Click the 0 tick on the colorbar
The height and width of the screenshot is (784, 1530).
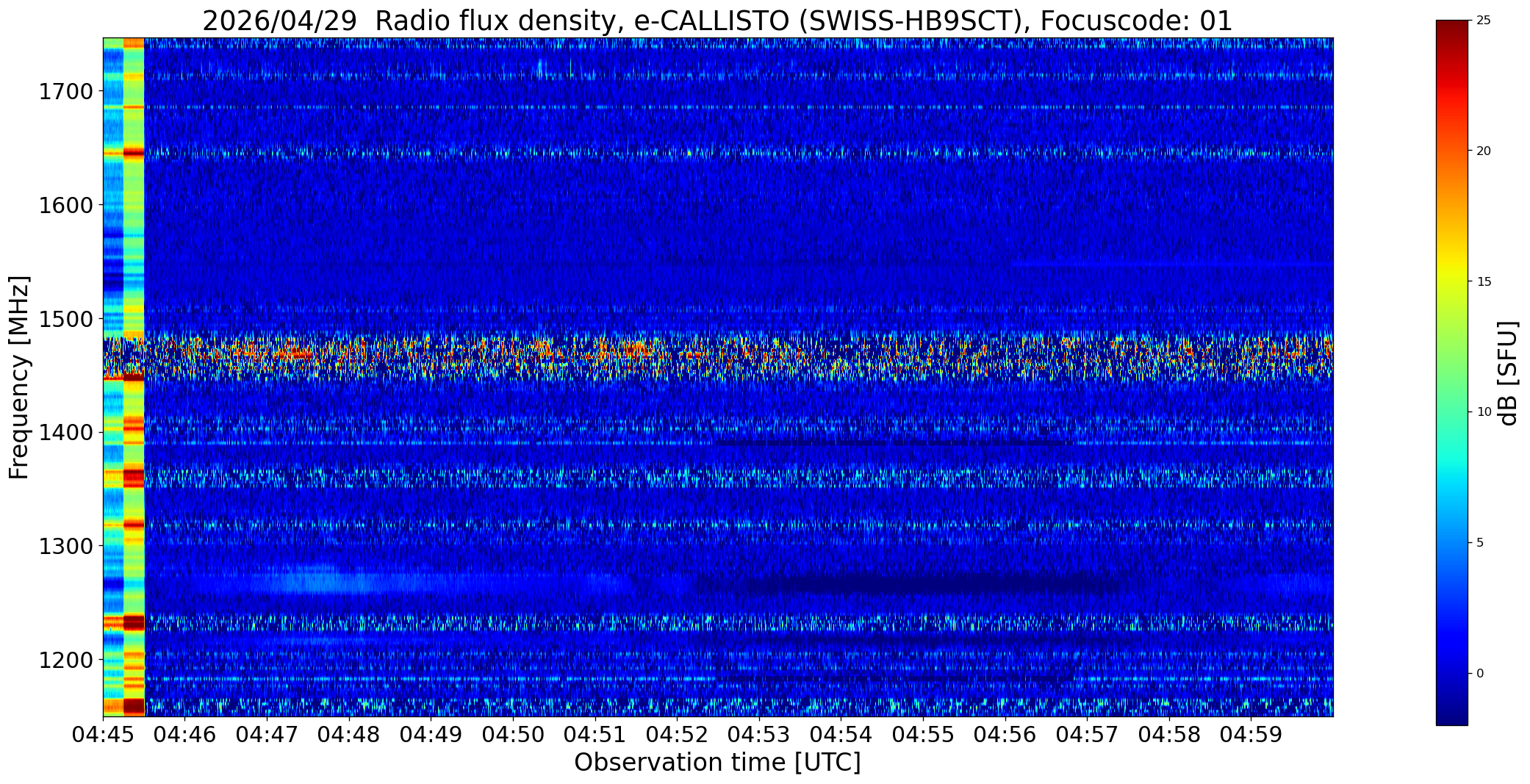coord(1480,674)
